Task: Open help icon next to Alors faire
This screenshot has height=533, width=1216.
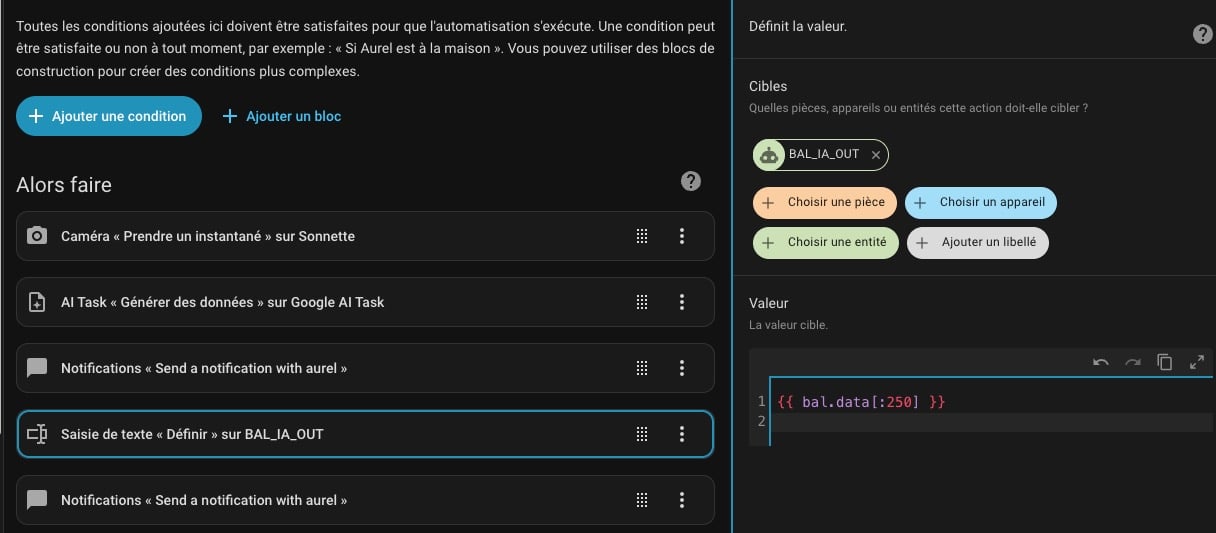Action: pos(690,181)
